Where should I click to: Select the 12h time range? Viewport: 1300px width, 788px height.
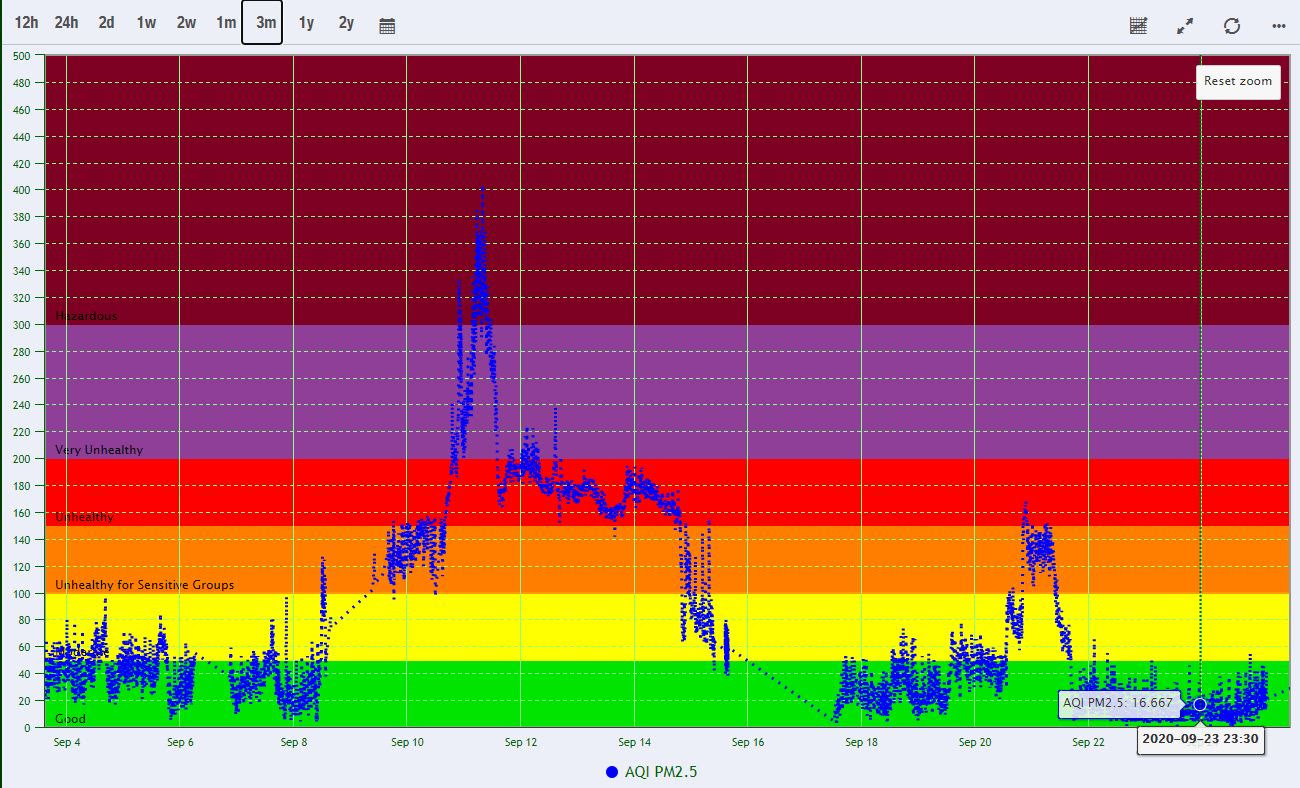coord(26,23)
